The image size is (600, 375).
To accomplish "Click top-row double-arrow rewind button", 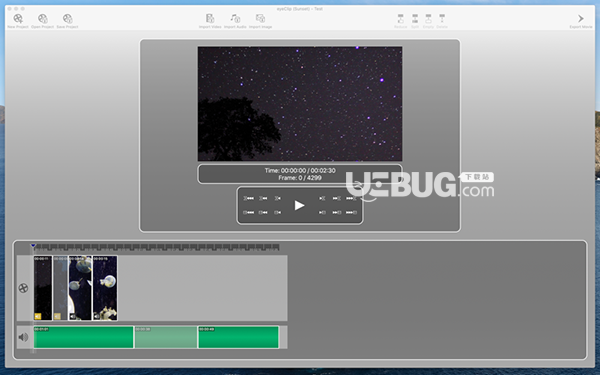I will pyautogui.click(x=263, y=198).
